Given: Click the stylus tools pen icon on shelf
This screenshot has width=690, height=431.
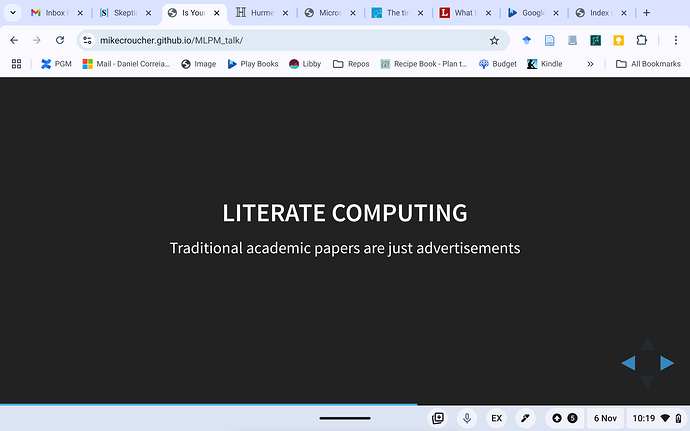Looking at the screenshot, I should point(525,418).
